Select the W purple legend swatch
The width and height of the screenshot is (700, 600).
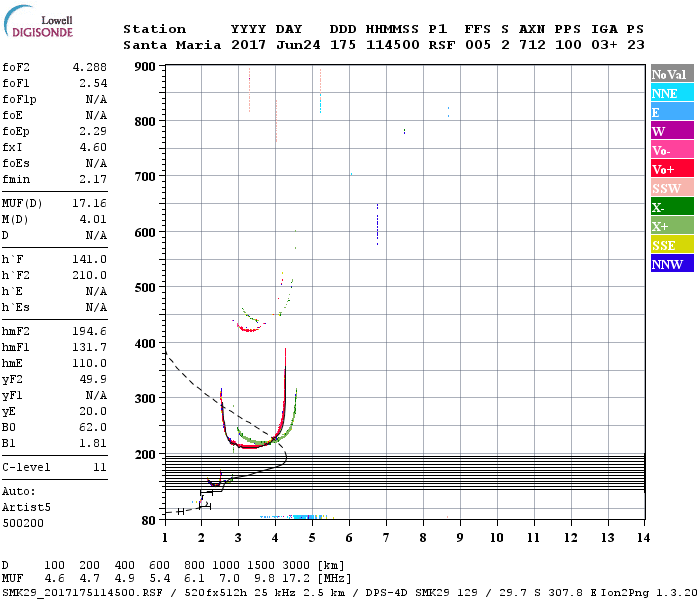672,130
